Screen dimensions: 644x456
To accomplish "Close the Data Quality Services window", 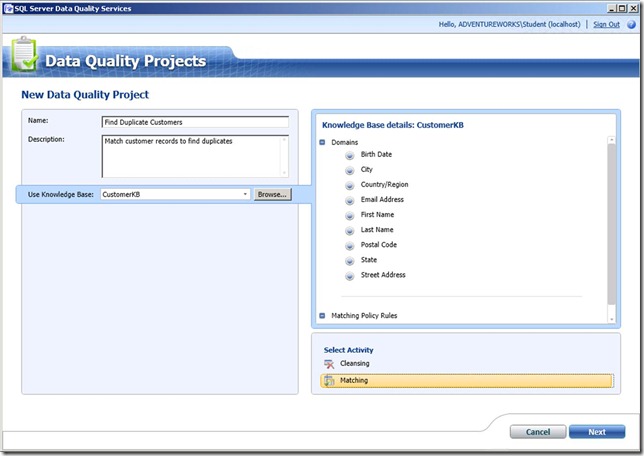I will click(633, 8).
